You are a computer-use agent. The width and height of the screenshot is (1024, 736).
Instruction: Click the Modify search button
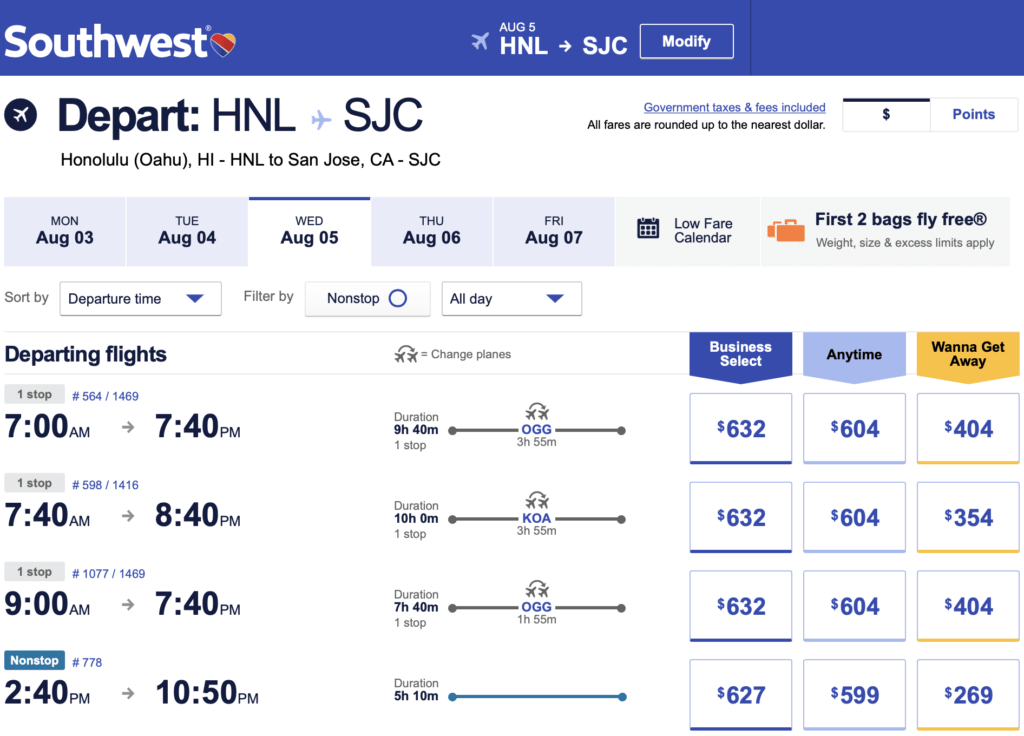pyautogui.click(x=686, y=41)
